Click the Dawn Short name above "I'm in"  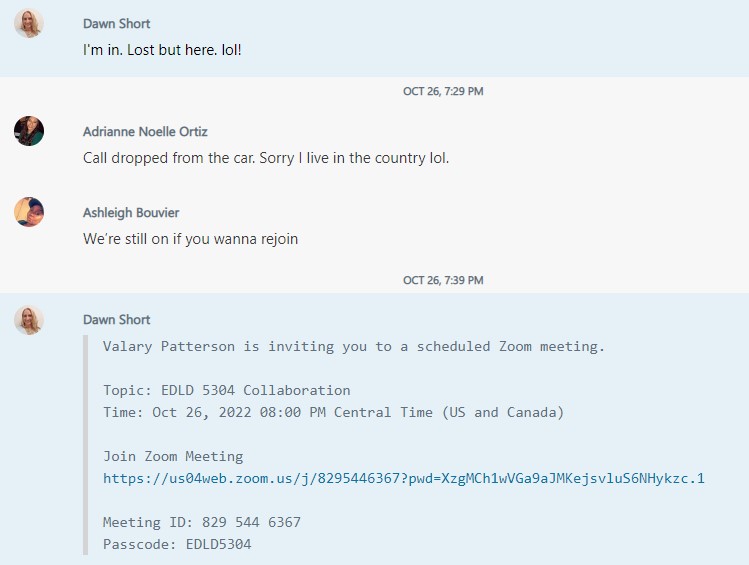116,23
